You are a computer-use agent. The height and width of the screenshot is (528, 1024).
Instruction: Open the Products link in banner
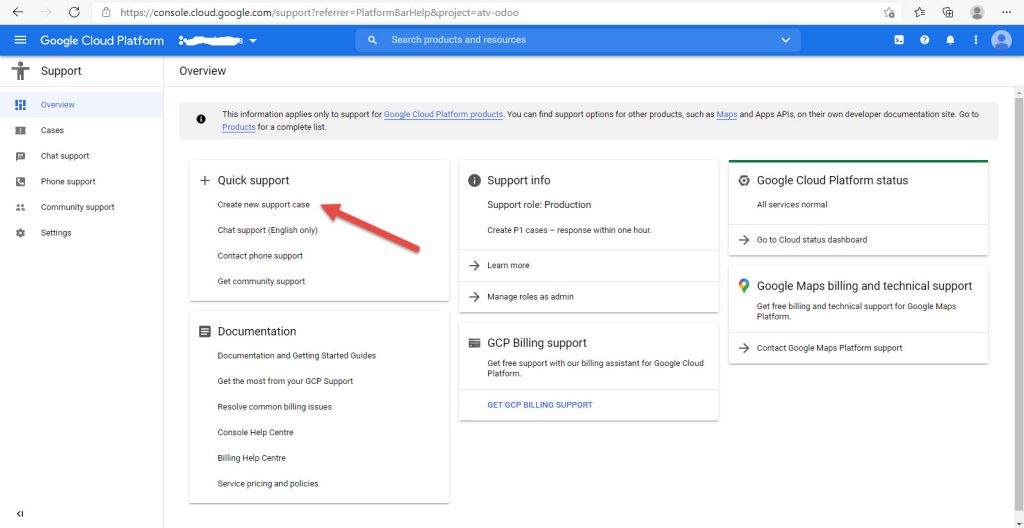[x=238, y=127]
